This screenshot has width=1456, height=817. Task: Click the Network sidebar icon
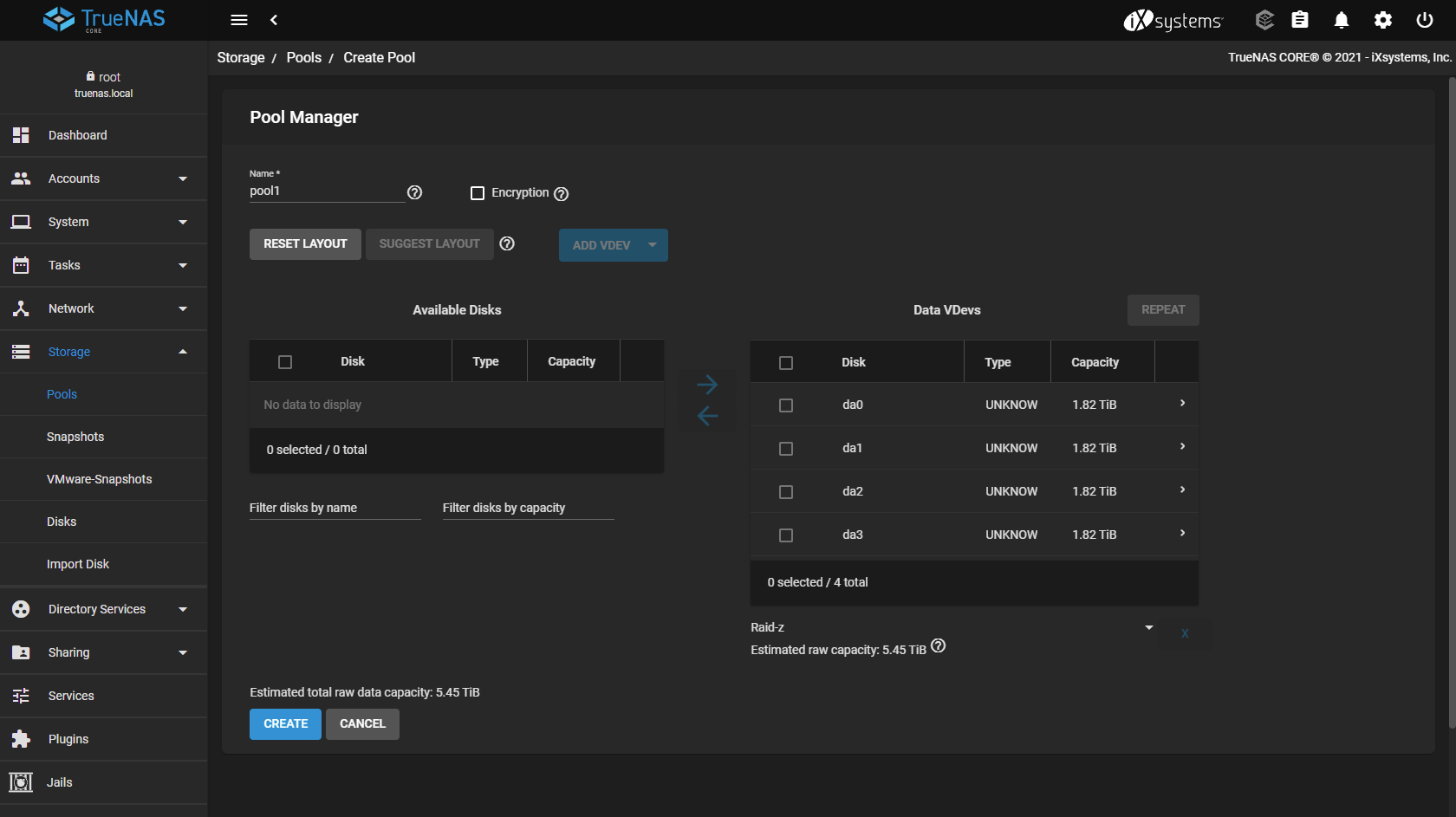21,308
